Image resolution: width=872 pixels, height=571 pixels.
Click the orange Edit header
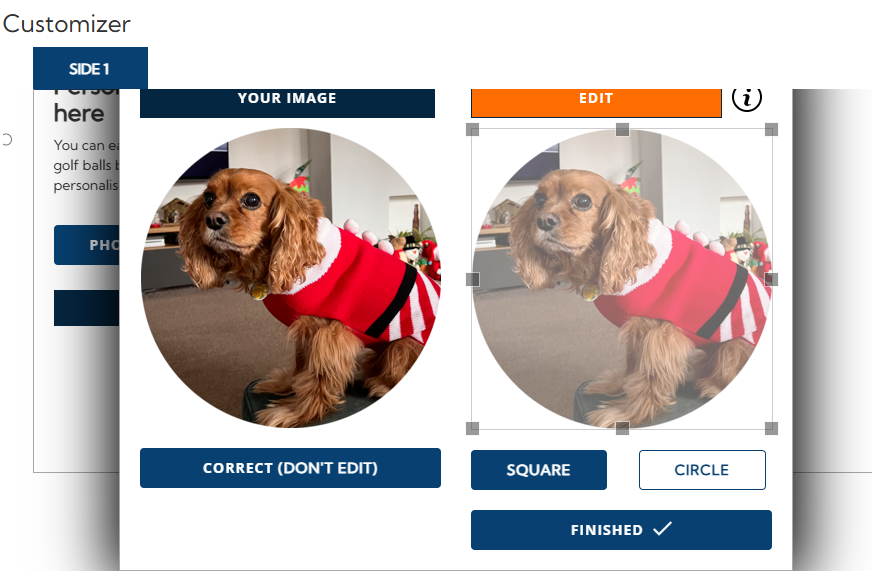click(x=596, y=103)
